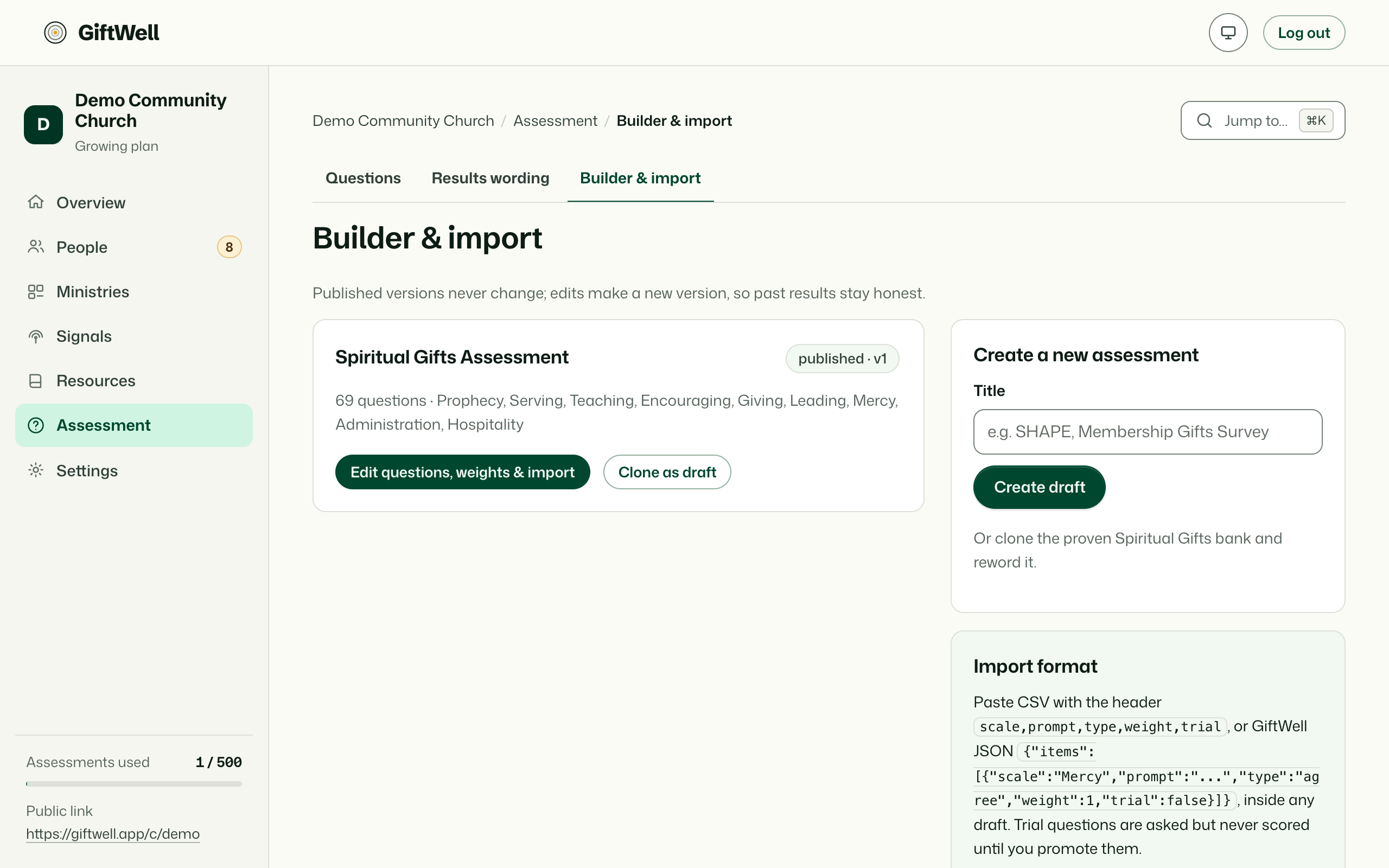Click the Clone as draft button
The height and width of the screenshot is (868, 1389).
667,472
